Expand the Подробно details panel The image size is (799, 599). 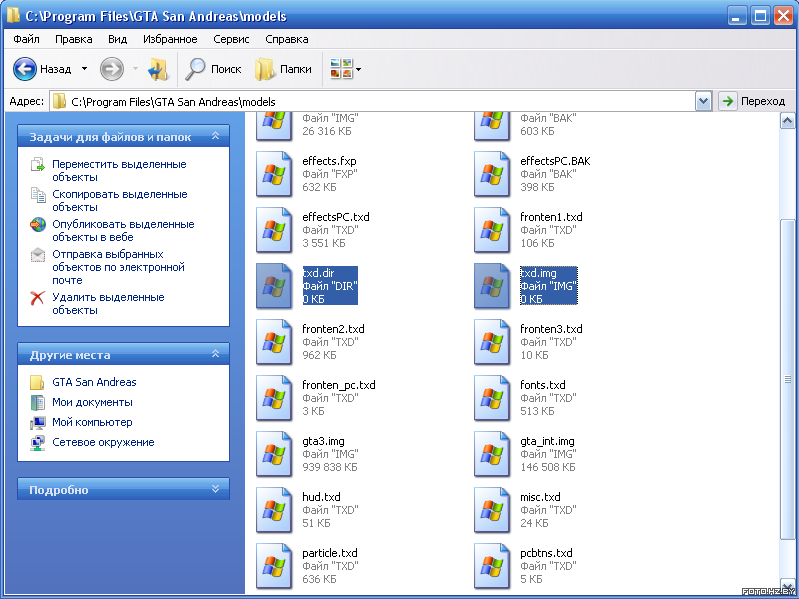click(216, 489)
